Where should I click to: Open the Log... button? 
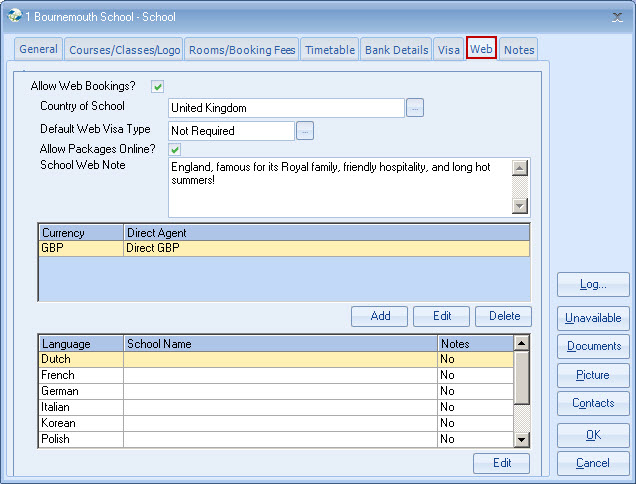click(x=592, y=285)
